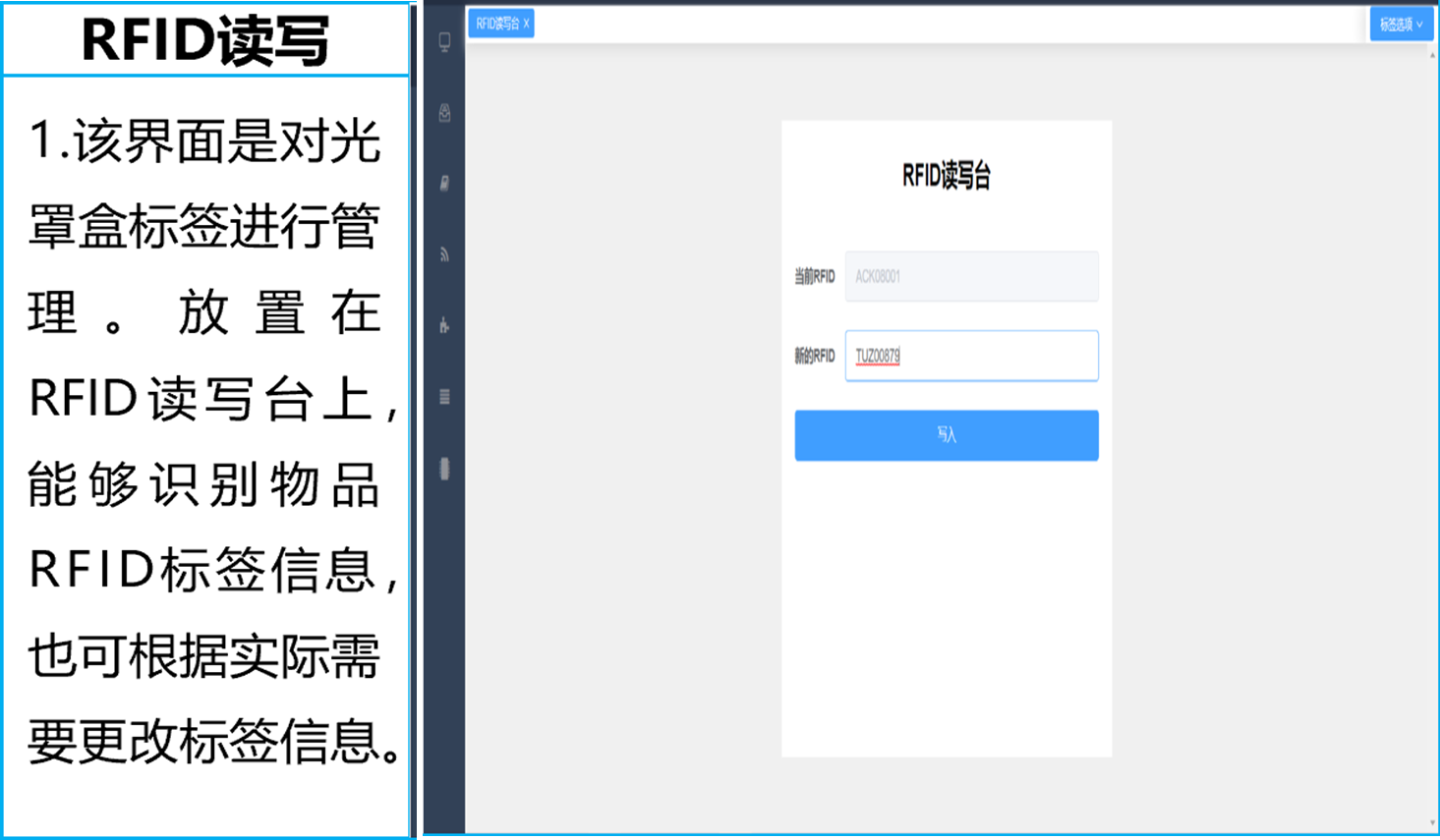
Task: Focus the 新的RFID input field
Action: 971,356
